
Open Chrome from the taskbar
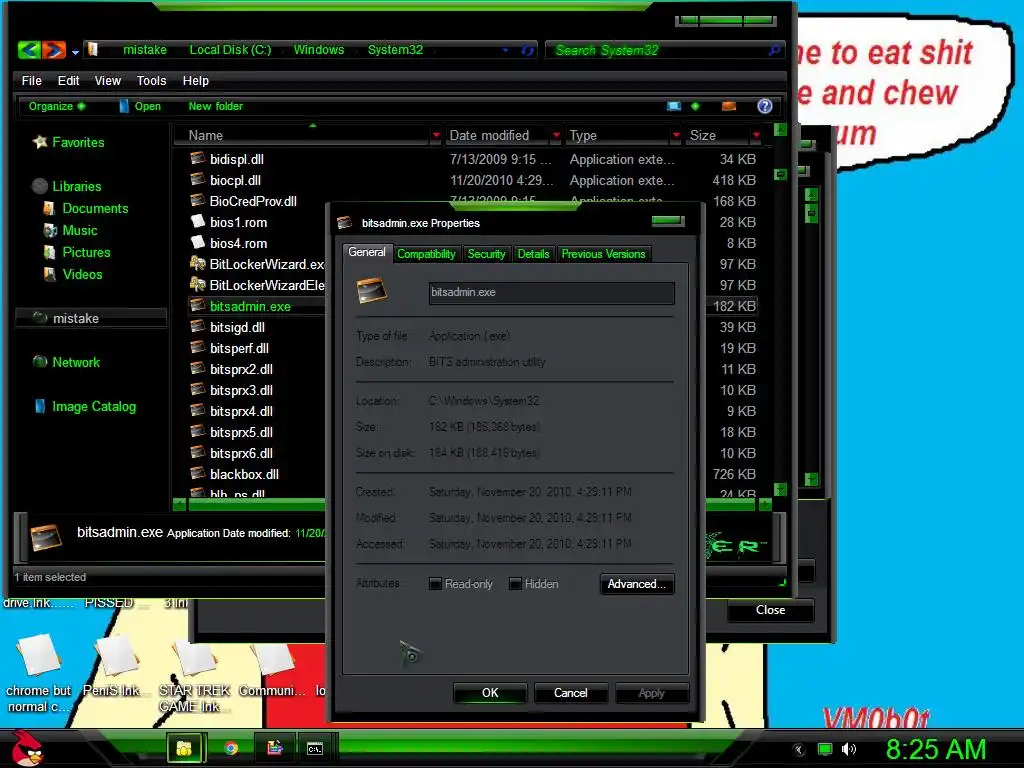point(231,748)
